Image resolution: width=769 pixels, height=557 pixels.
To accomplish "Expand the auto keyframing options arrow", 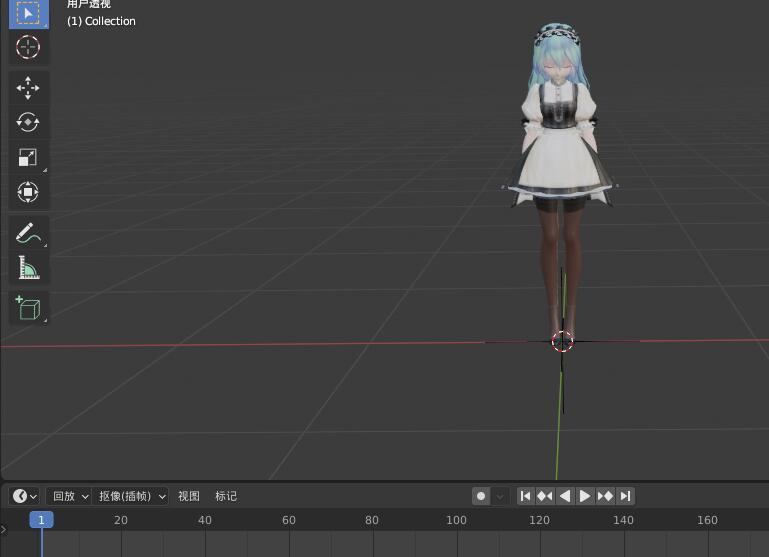I will pyautogui.click(x=500, y=497).
